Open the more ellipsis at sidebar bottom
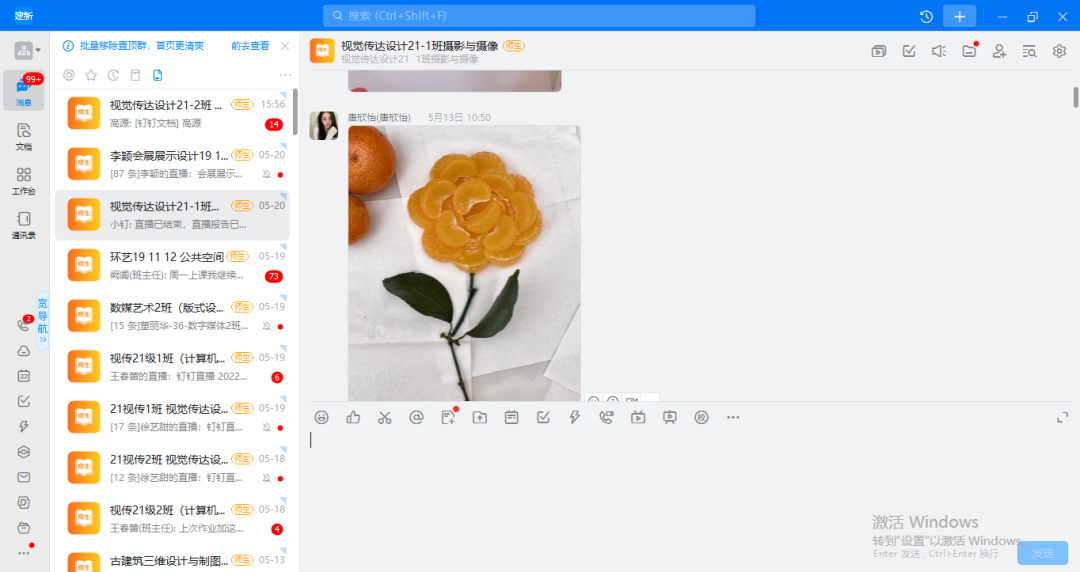The height and width of the screenshot is (572, 1080). click(24, 553)
